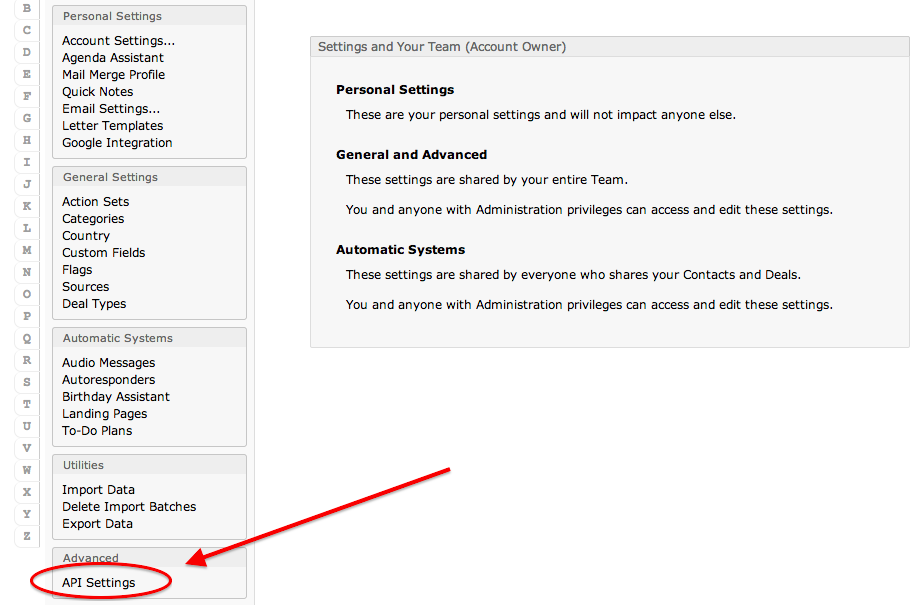
Task: Click 'These settings are shared by your entire Team.'
Action: pos(487,180)
